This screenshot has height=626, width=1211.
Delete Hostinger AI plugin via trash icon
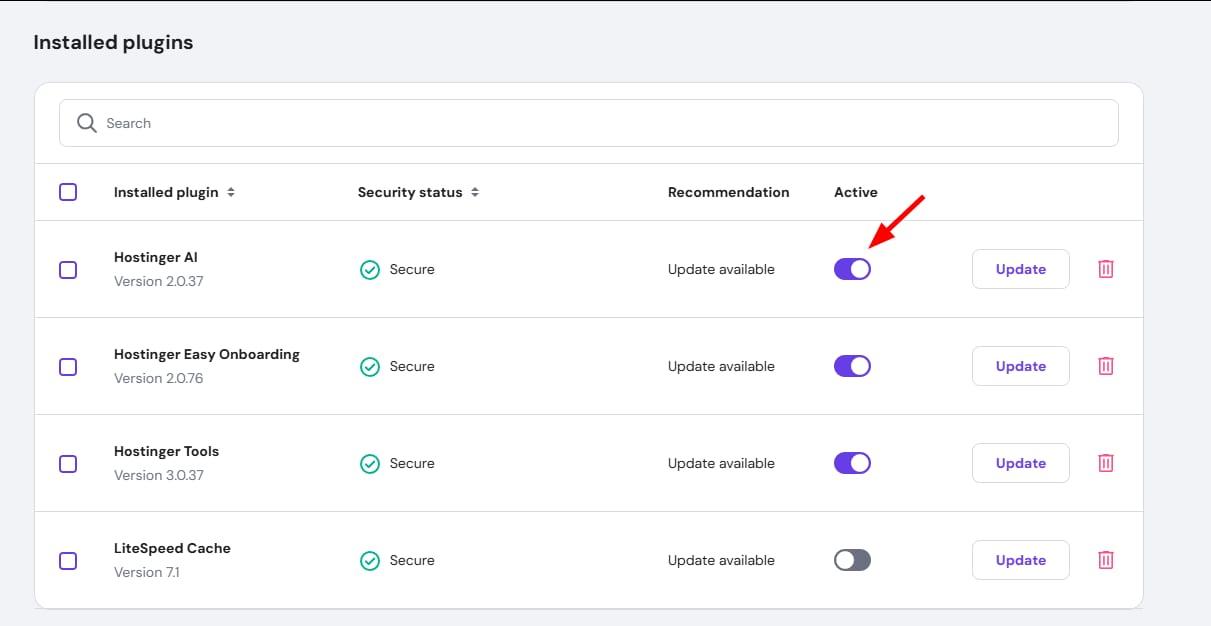[x=1105, y=269]
